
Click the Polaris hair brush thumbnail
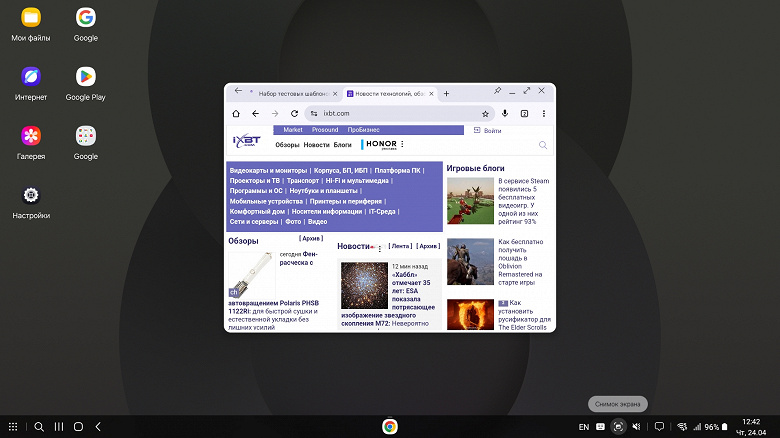[x=252, y=275]
